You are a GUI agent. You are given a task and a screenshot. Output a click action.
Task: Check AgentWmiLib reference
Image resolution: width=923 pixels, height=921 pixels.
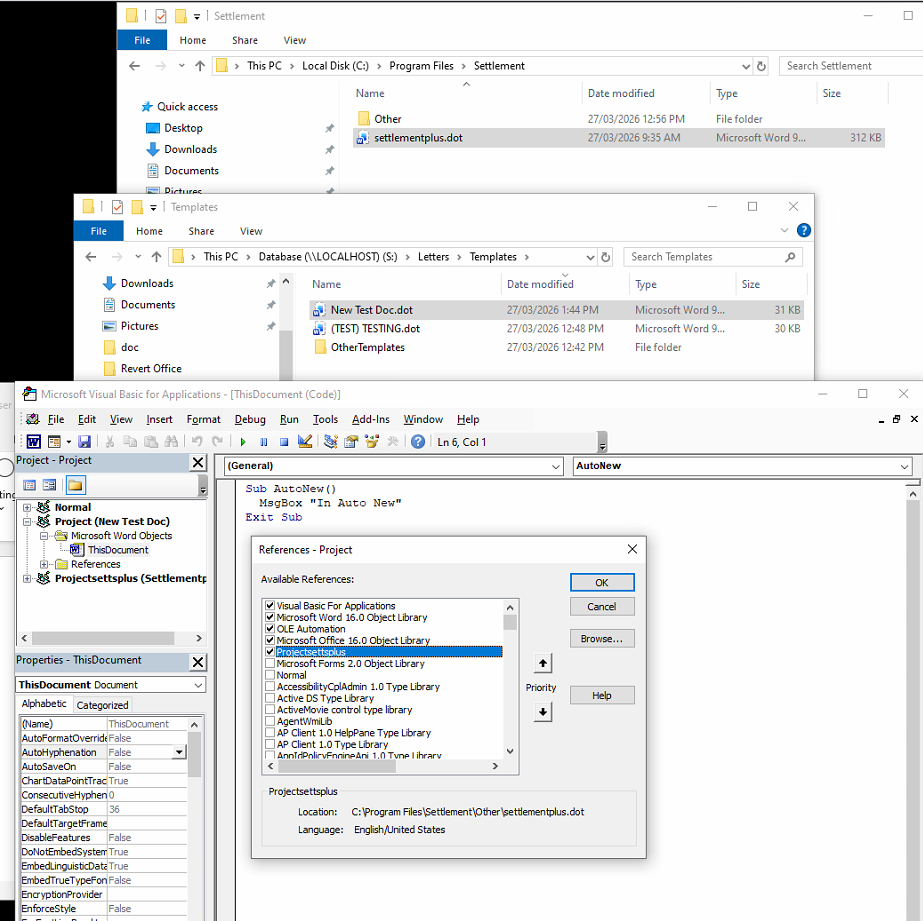[x=270, y=721]
